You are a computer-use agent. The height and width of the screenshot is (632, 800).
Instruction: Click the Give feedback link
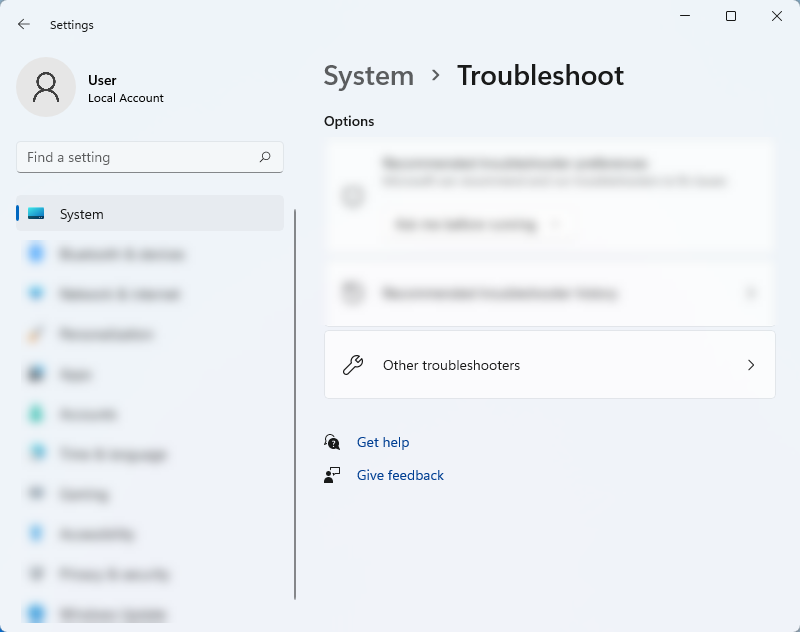(400, 475)
